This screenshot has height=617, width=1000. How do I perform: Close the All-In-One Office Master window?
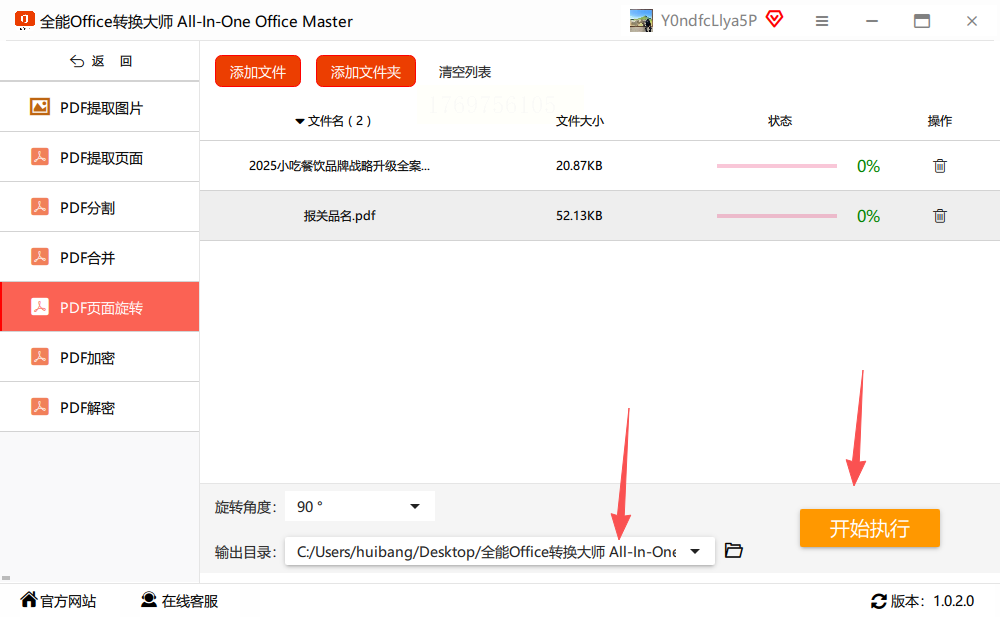click(x=971, y=21)
